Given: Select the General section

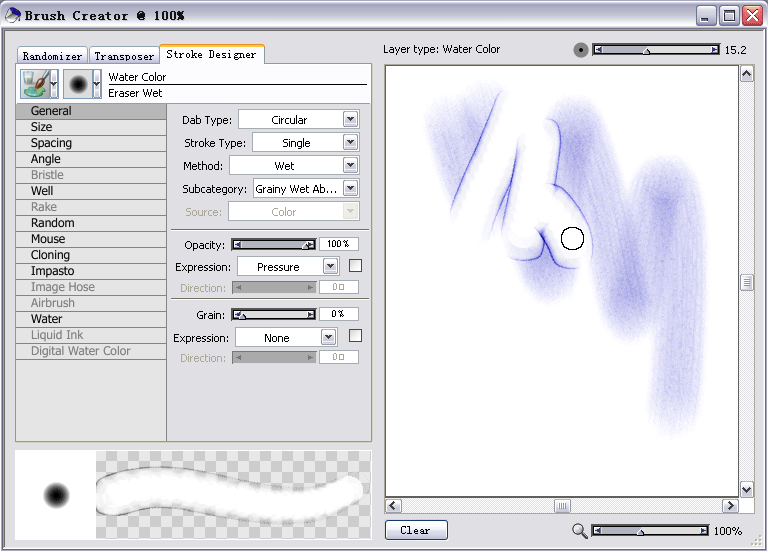Looking at the screenshot, I should tap(91, 111).
